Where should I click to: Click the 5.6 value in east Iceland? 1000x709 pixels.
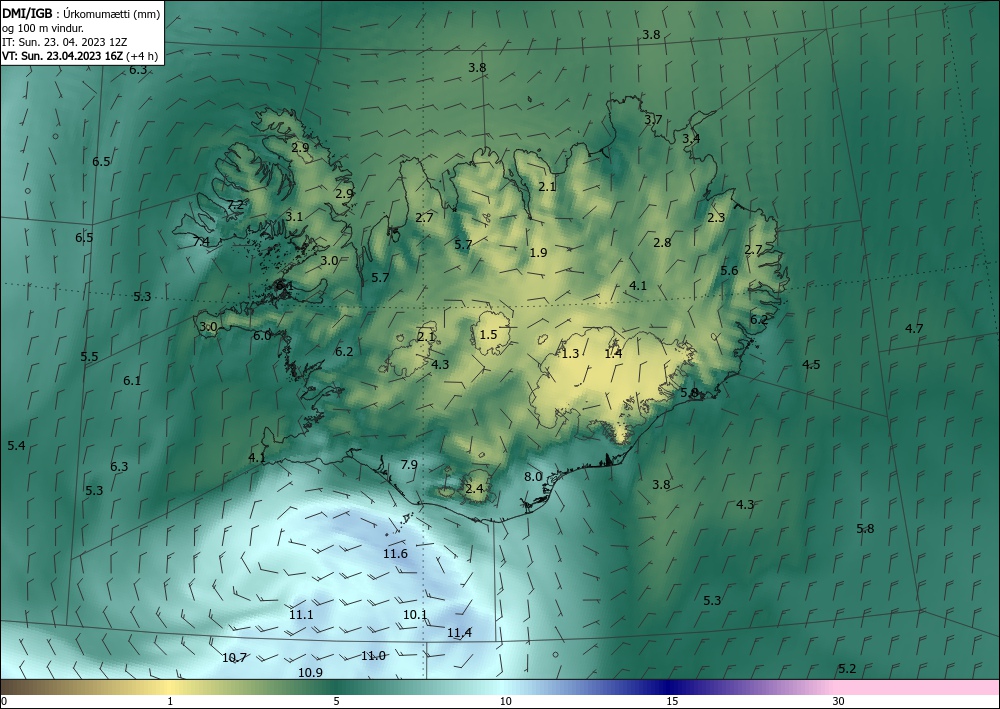pos(729,270)
